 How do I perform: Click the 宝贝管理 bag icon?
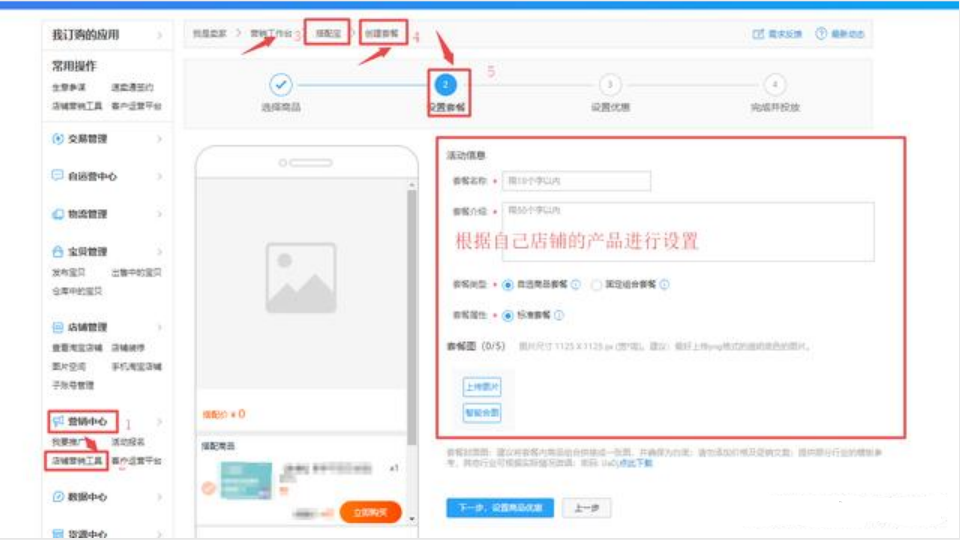point(58,252)
